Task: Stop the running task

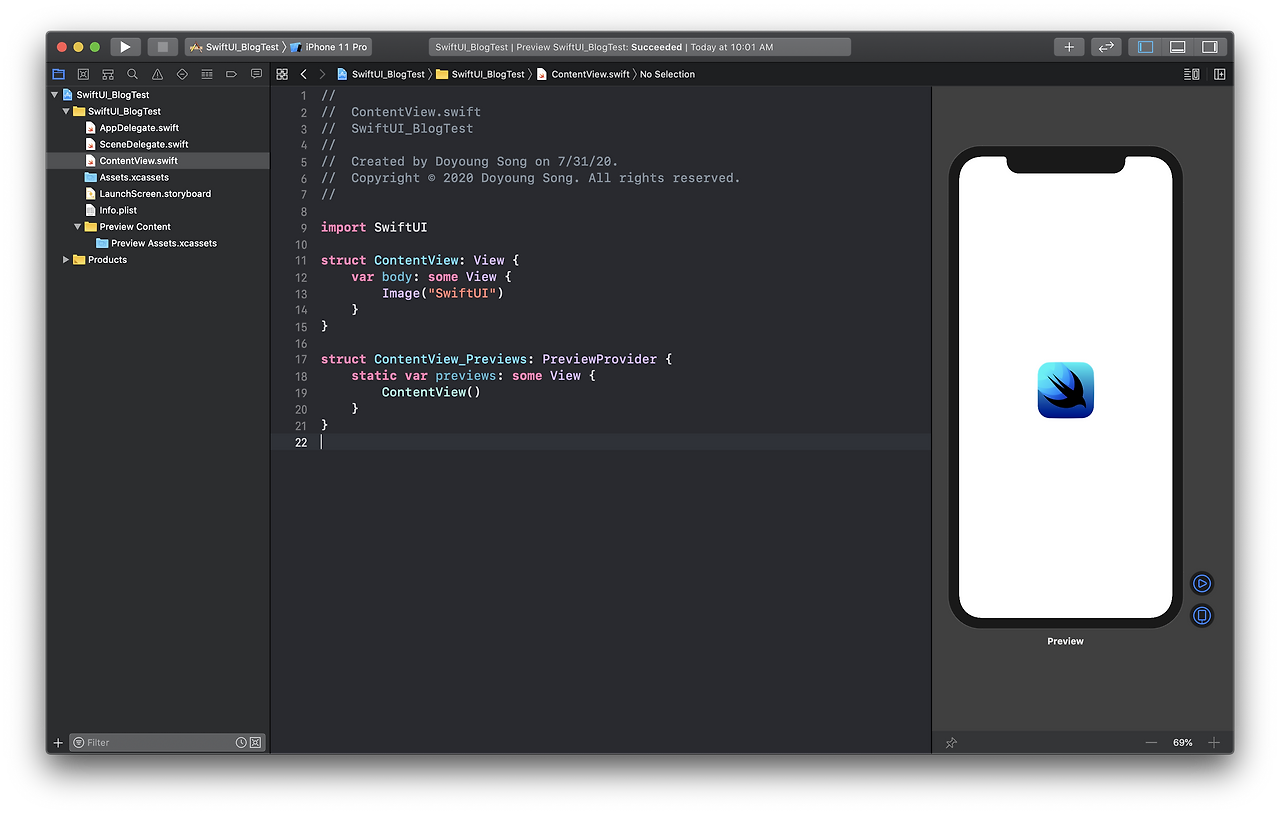Action: 162,47
